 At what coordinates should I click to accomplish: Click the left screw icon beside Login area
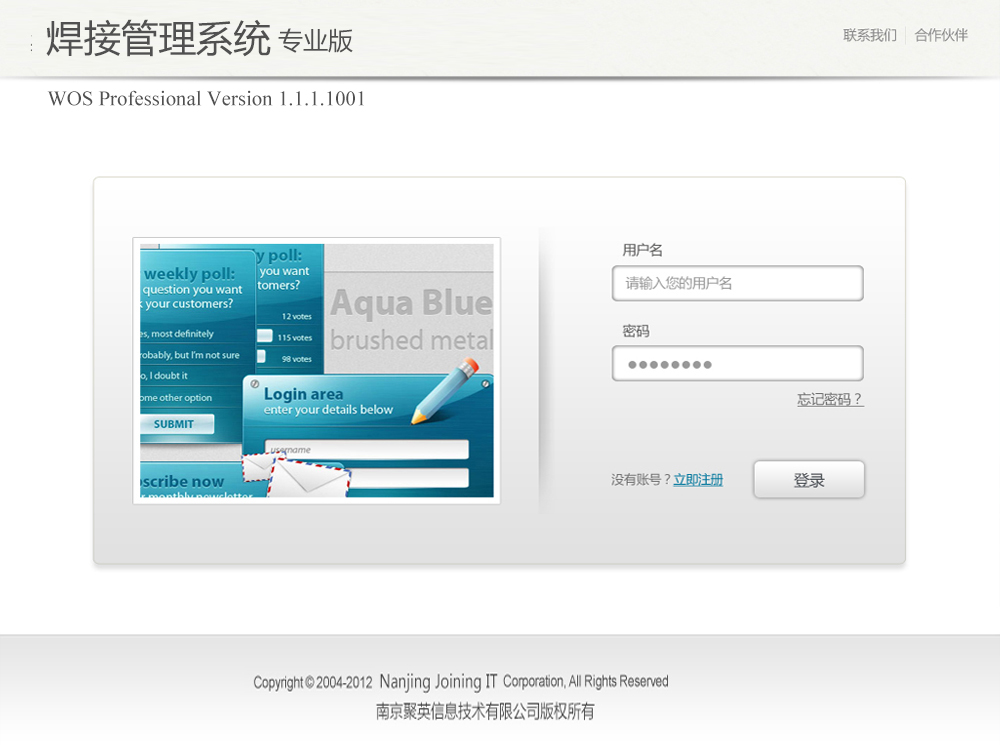click(x=255, y=384)
